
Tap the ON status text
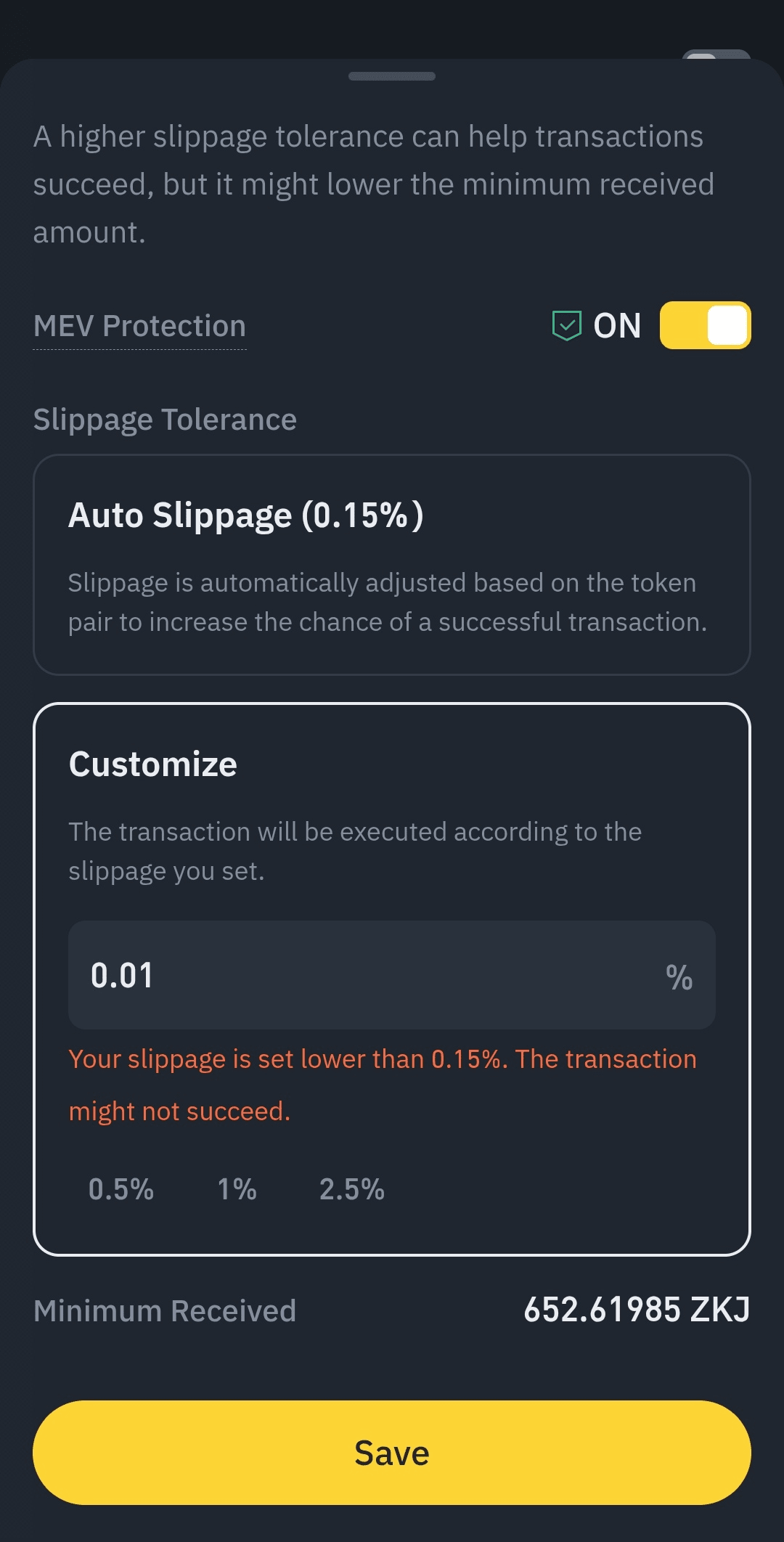click(617, 325)
